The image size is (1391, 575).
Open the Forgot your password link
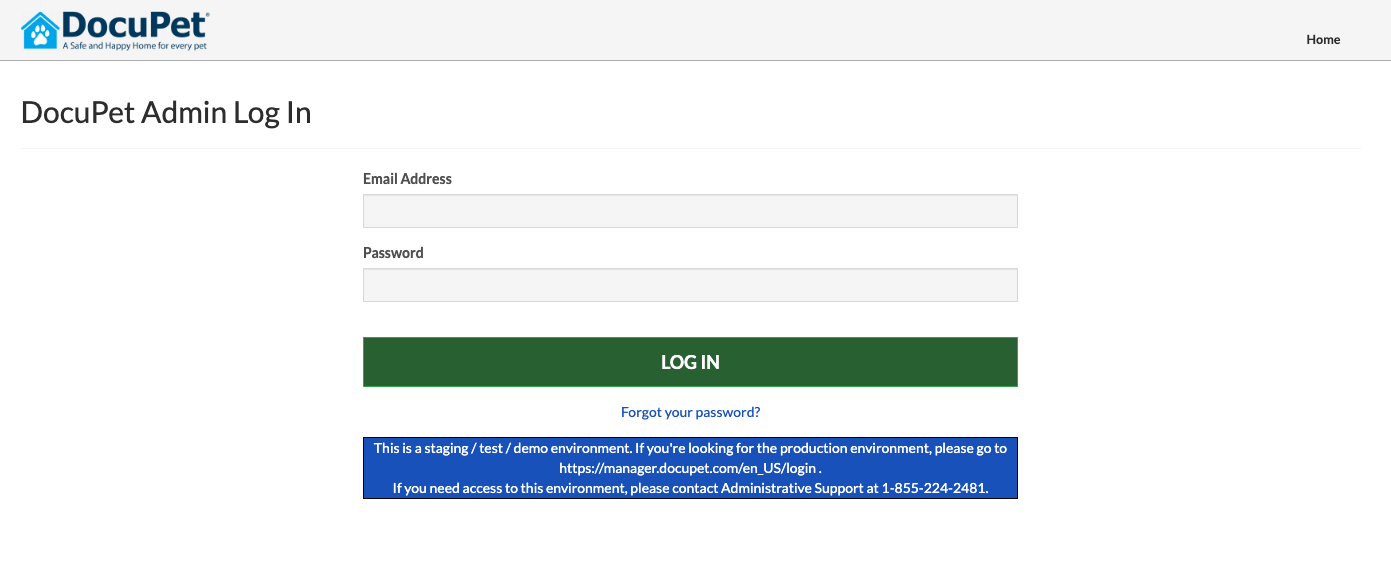[690, 412]
